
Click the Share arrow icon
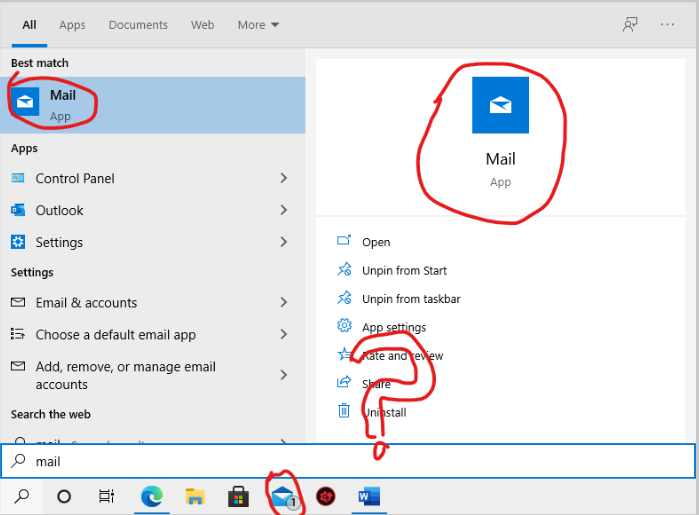pyautogui.click(x=344, y=383)
